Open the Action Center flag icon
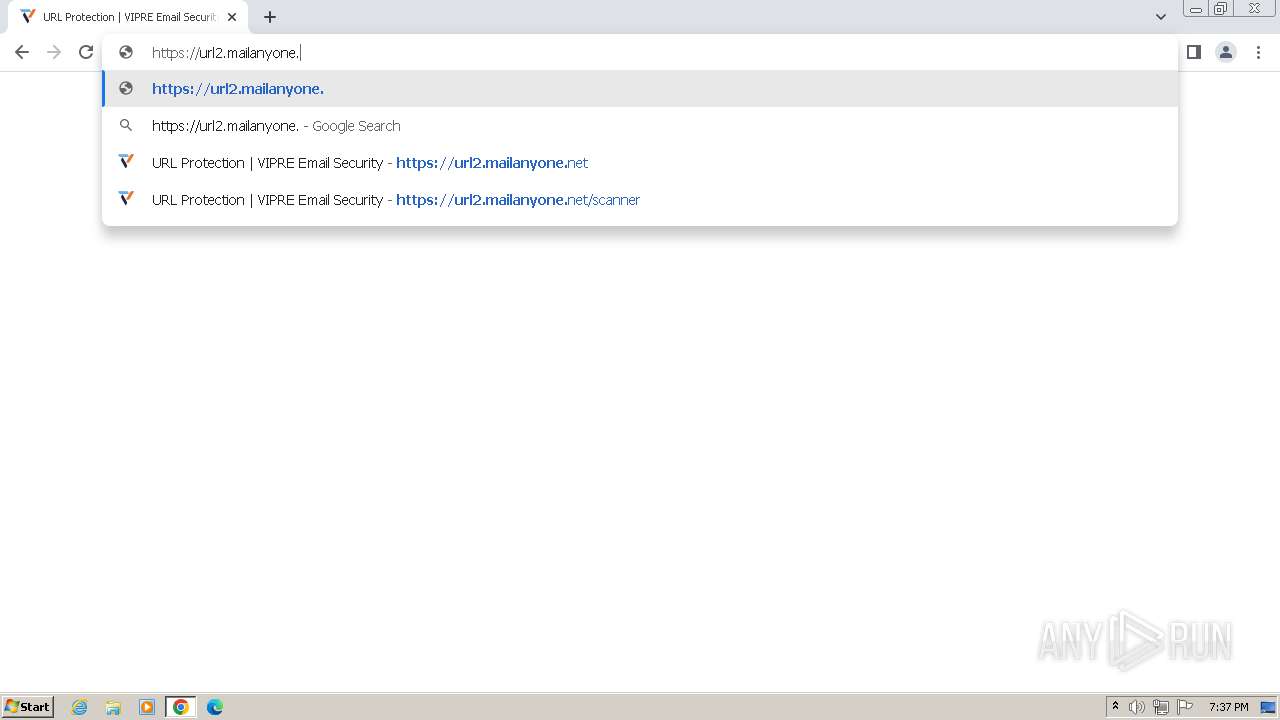1280x720 pixels. (1185, 707)
